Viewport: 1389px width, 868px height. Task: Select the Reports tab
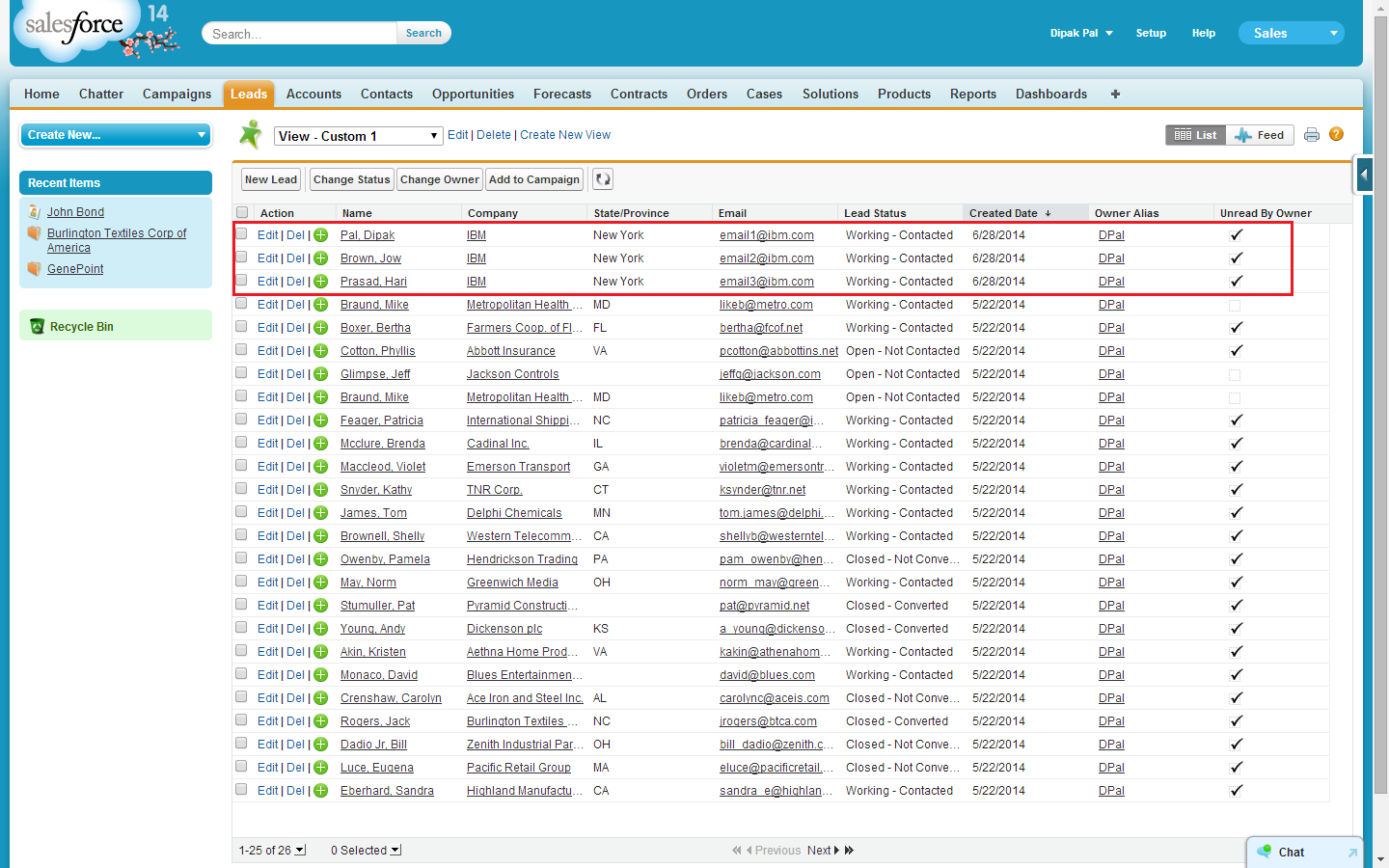point(973,94)
